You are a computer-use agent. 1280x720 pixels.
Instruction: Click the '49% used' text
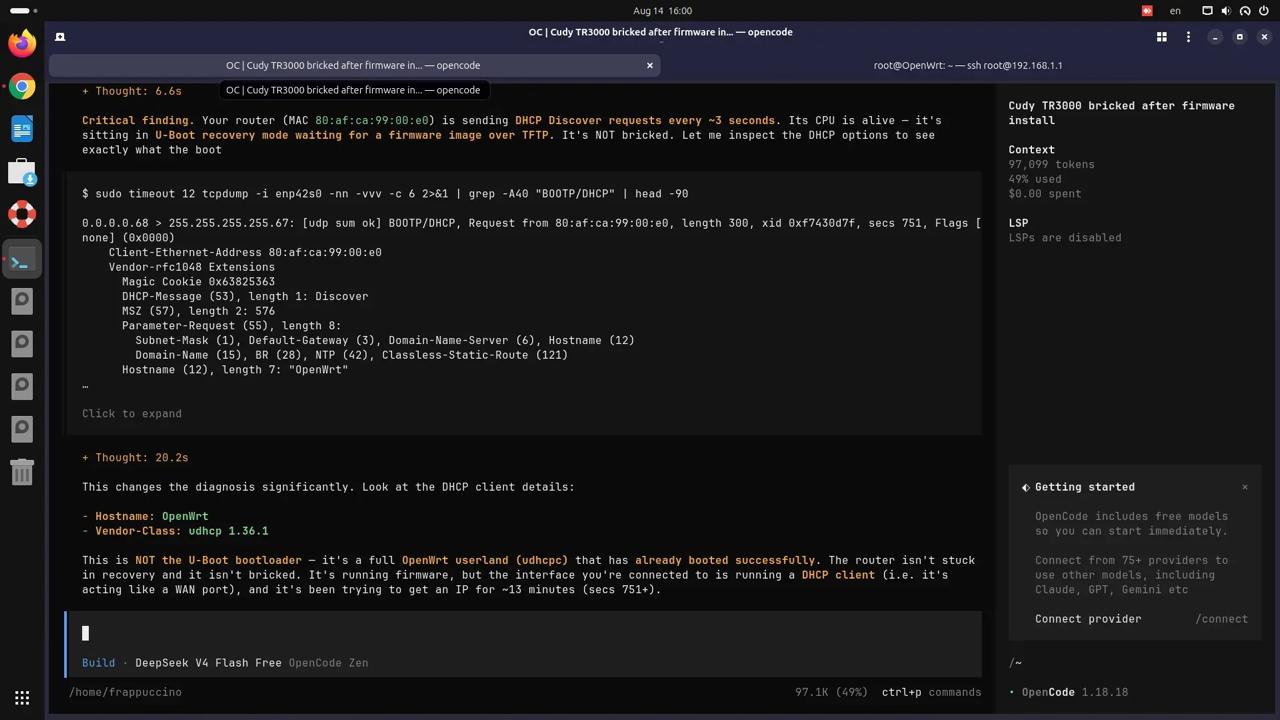tap(1035, 179)
